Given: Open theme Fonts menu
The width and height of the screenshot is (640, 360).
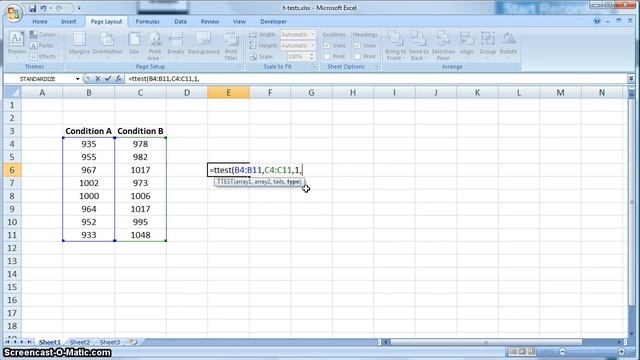Looking at the screenshot, I should pyautogui.click(x=44, y=45).
